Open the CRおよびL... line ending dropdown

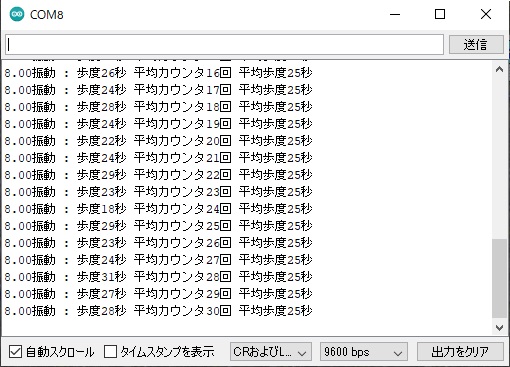coord(271,352)
